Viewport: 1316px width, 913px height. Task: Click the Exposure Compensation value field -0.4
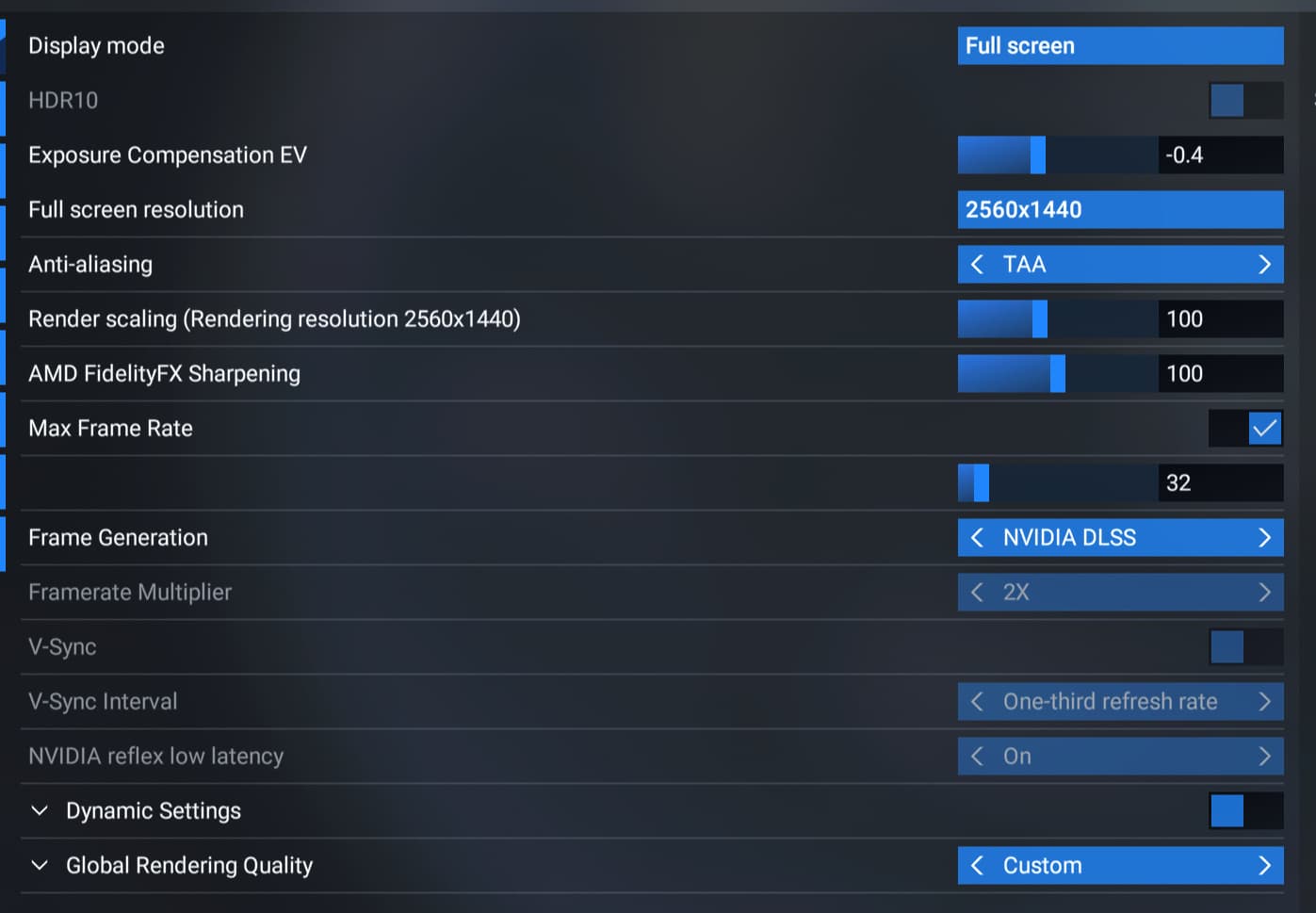(1221, 155)
